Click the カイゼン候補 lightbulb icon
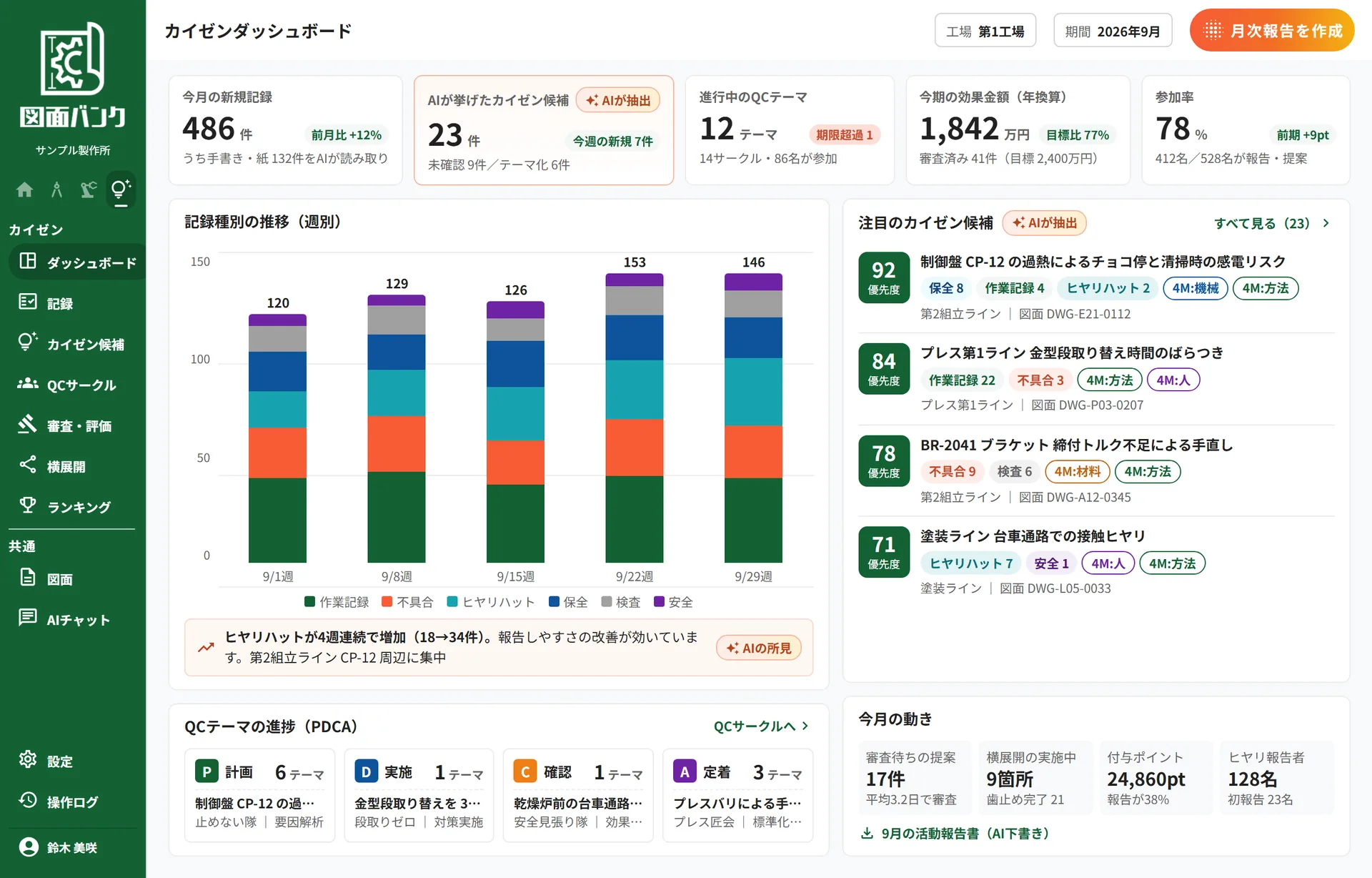The height and width of the screenshot is (878, 1372). (x=28, y=342)
